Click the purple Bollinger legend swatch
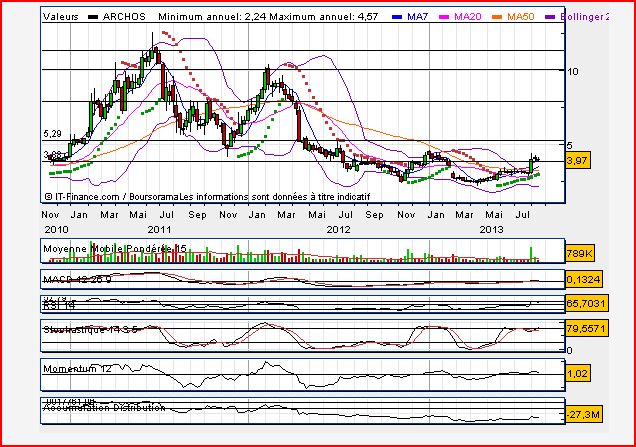Screen dimensions: 636x447 [550, 17]
